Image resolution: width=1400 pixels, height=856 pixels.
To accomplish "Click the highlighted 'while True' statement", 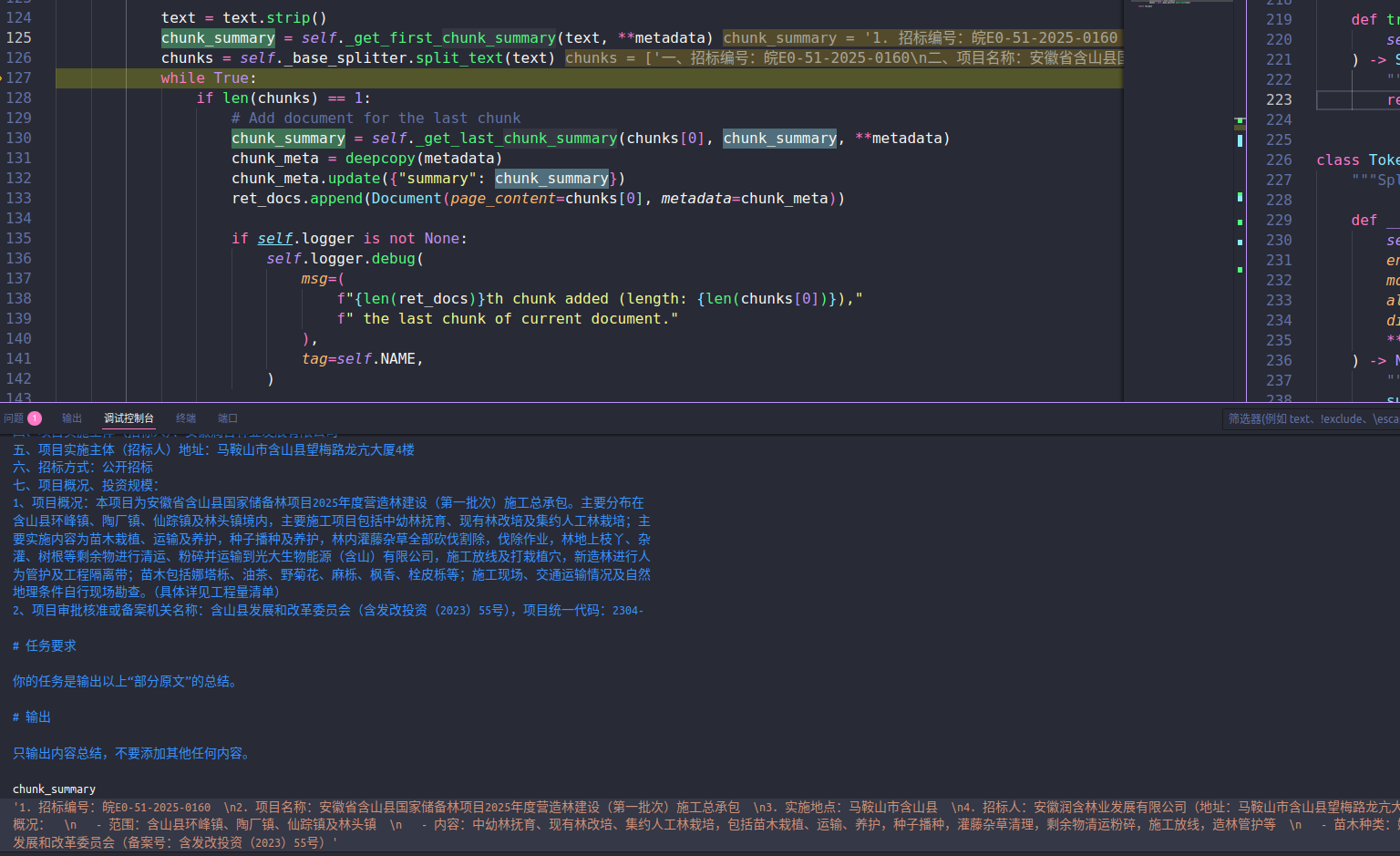I will 208,78.
